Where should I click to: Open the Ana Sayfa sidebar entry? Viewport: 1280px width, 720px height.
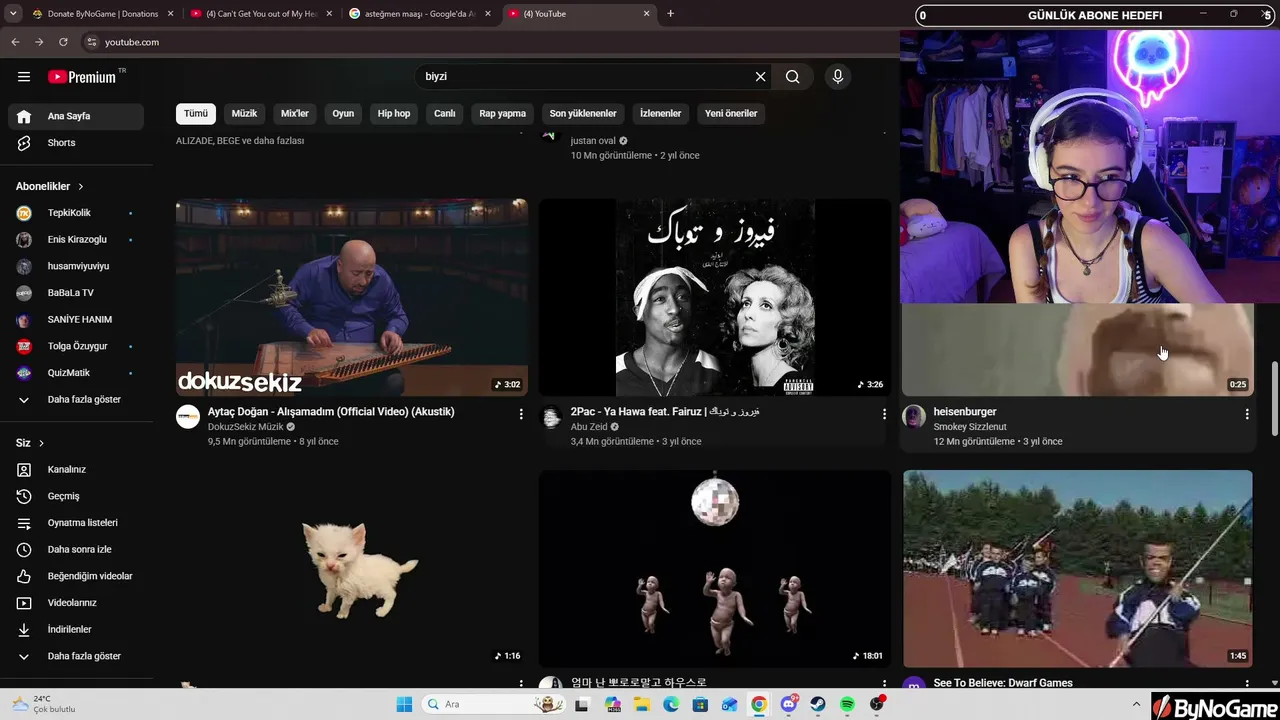[76, 116]
